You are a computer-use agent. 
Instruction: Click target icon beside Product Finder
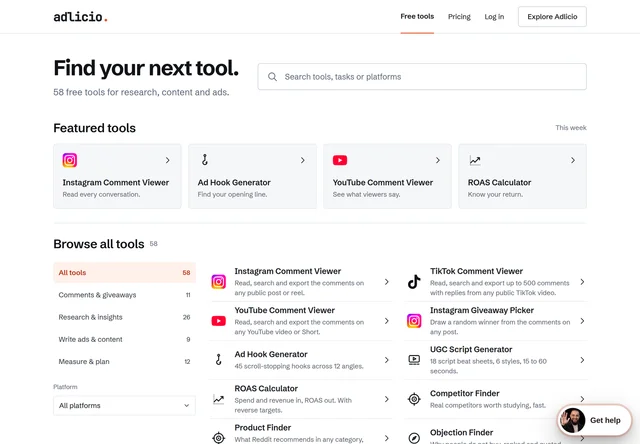click(219, 438)
